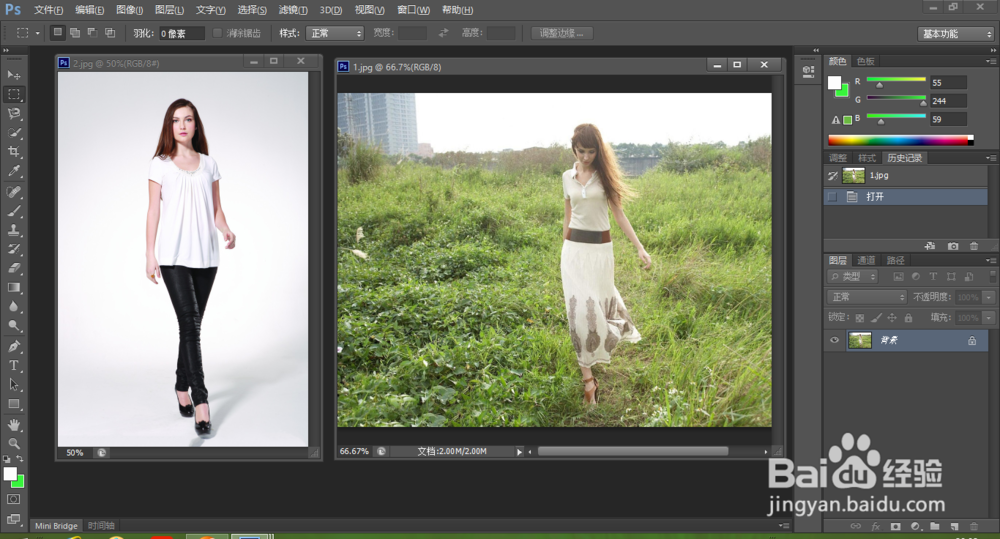Add a layer mask
Image resolution: width=1000 pixels, height=539 pixels.
(896, 526)
